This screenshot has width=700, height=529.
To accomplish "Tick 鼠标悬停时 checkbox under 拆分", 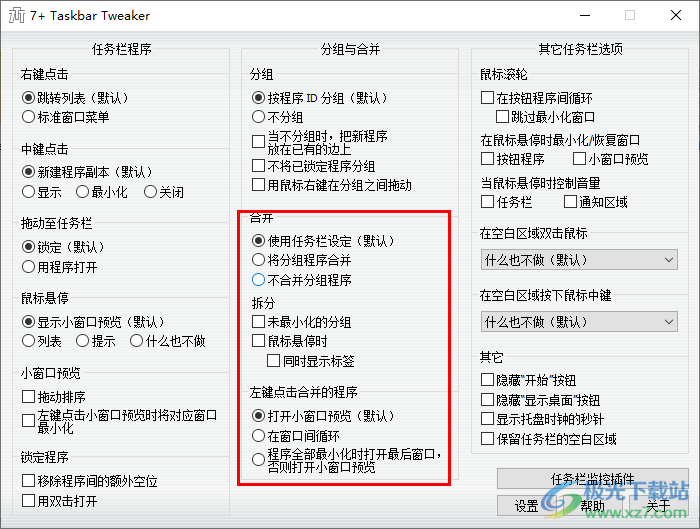I will (x=258, y=341).
